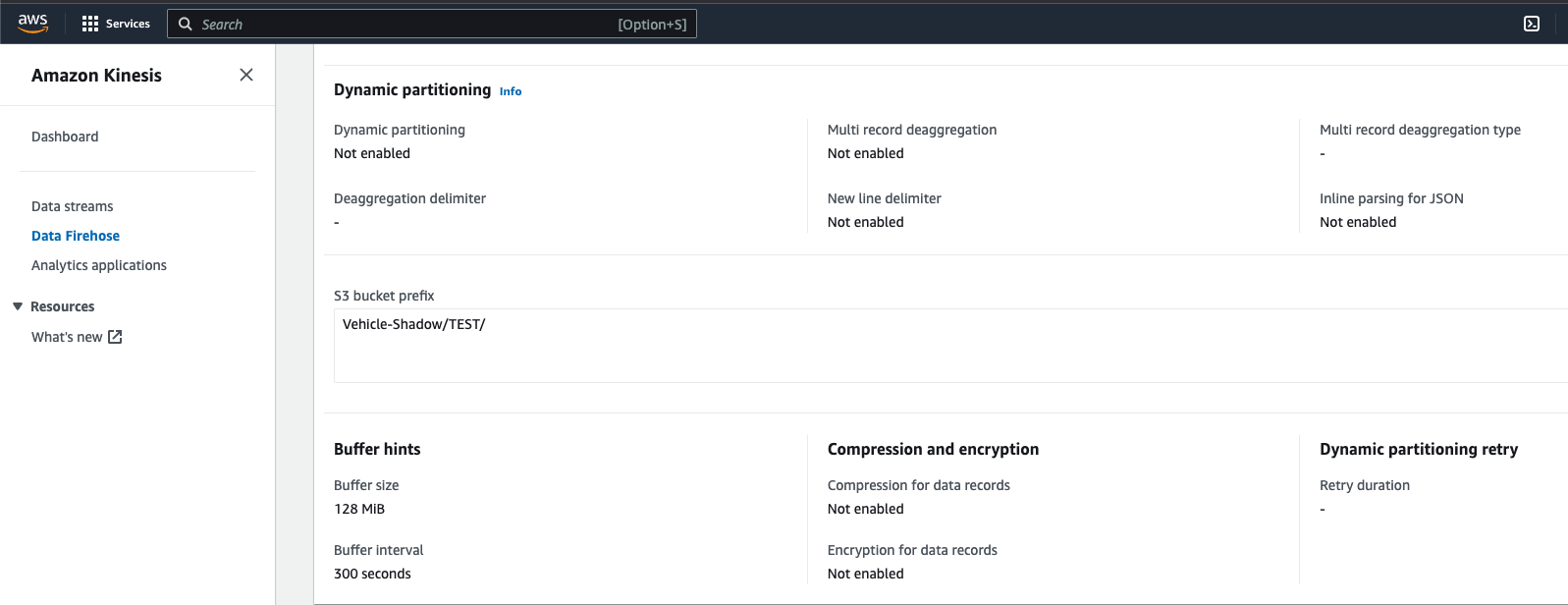Close the Amazon Kinesis side panel
This screenshot has height=605, width=1568.
click(246, 75)
